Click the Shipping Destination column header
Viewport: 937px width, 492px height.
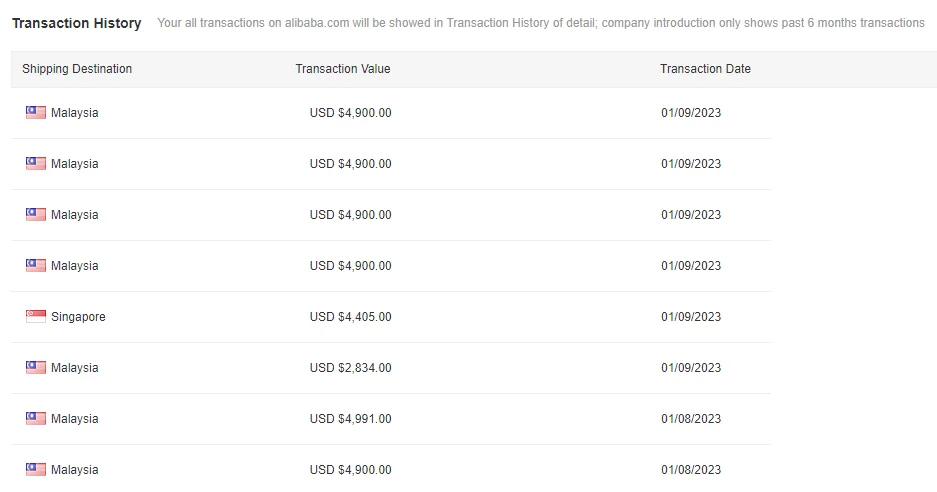(x=77, y=69)
